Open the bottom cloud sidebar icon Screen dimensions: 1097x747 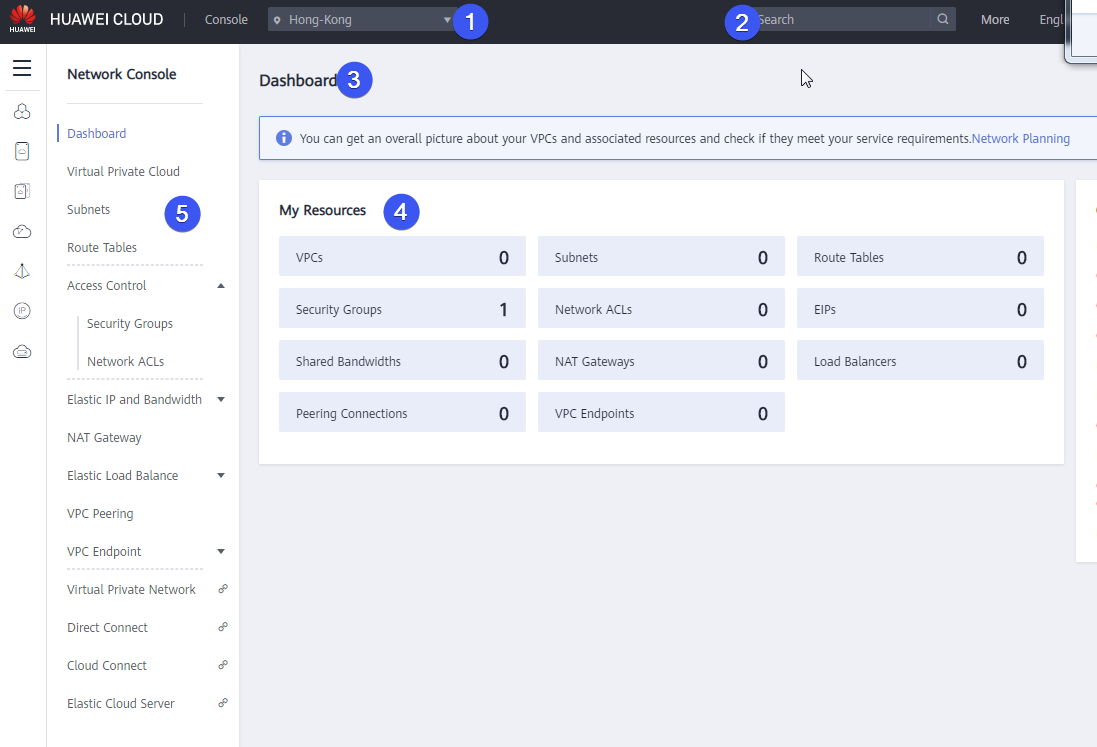(x=22, y=351)
